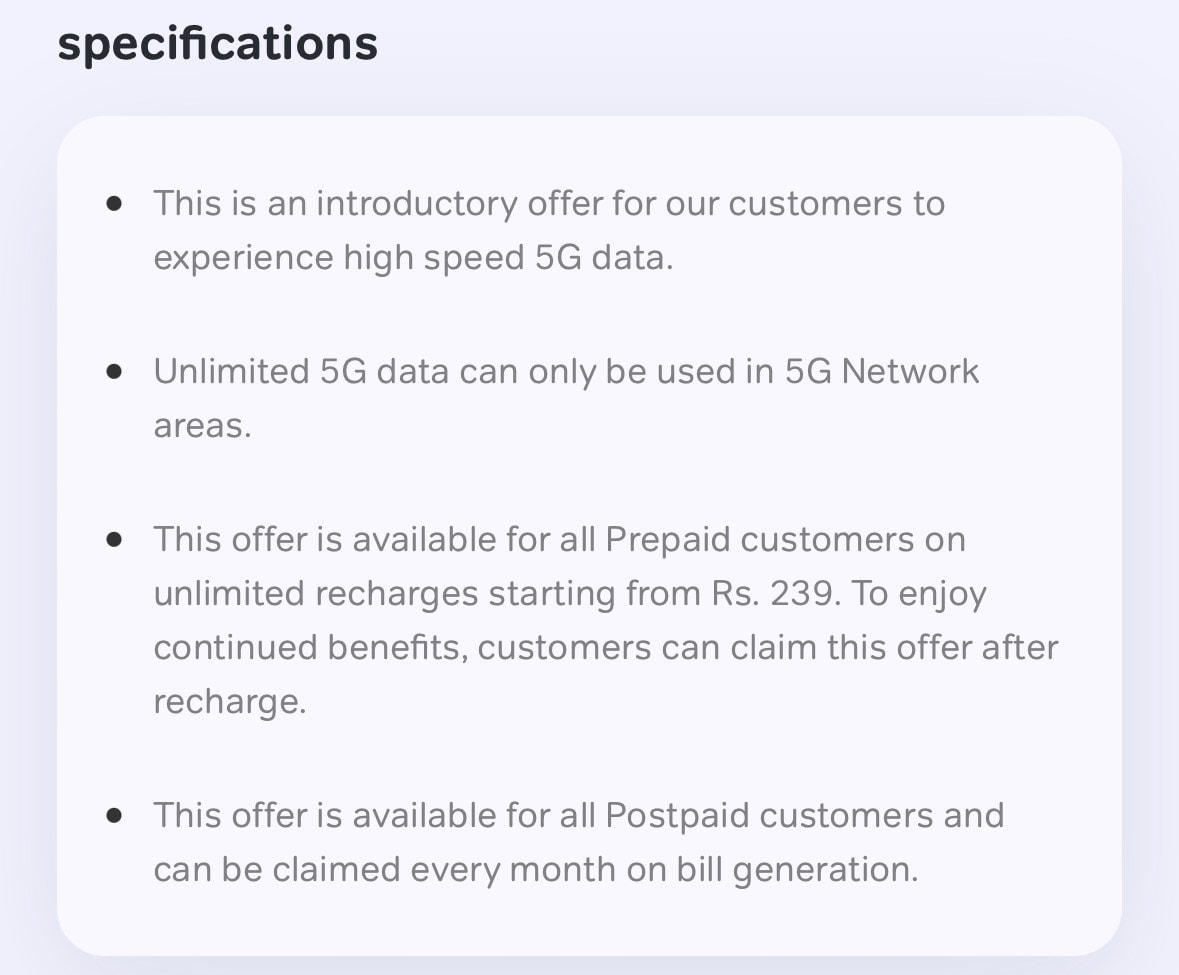This screenshot has width=1179, height=975.
Task: Click the word 'areas.'
Action: 202,426
